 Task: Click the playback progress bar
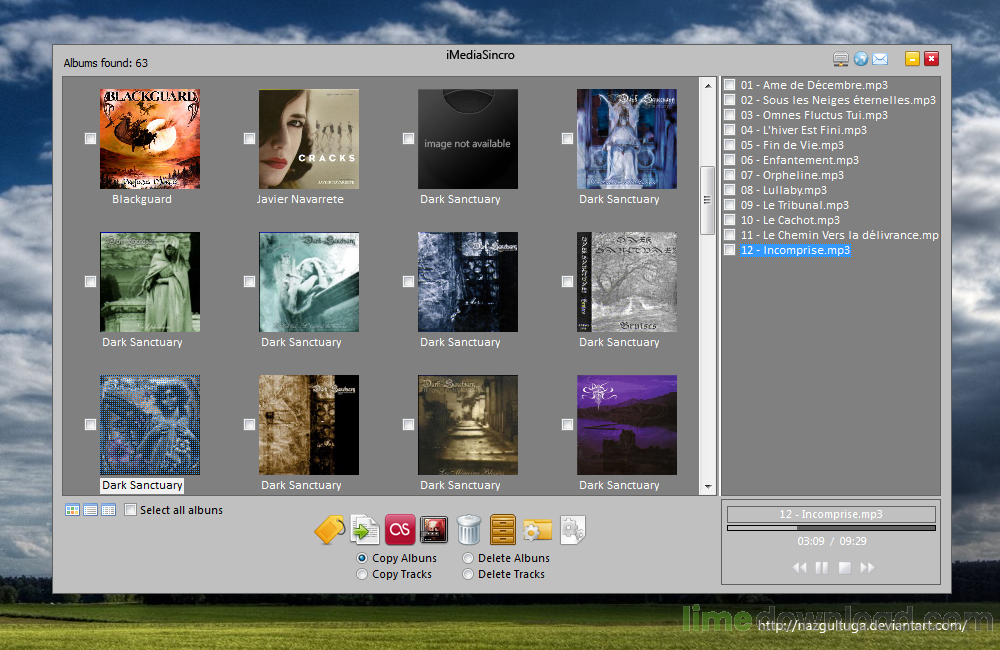(830, 527)
